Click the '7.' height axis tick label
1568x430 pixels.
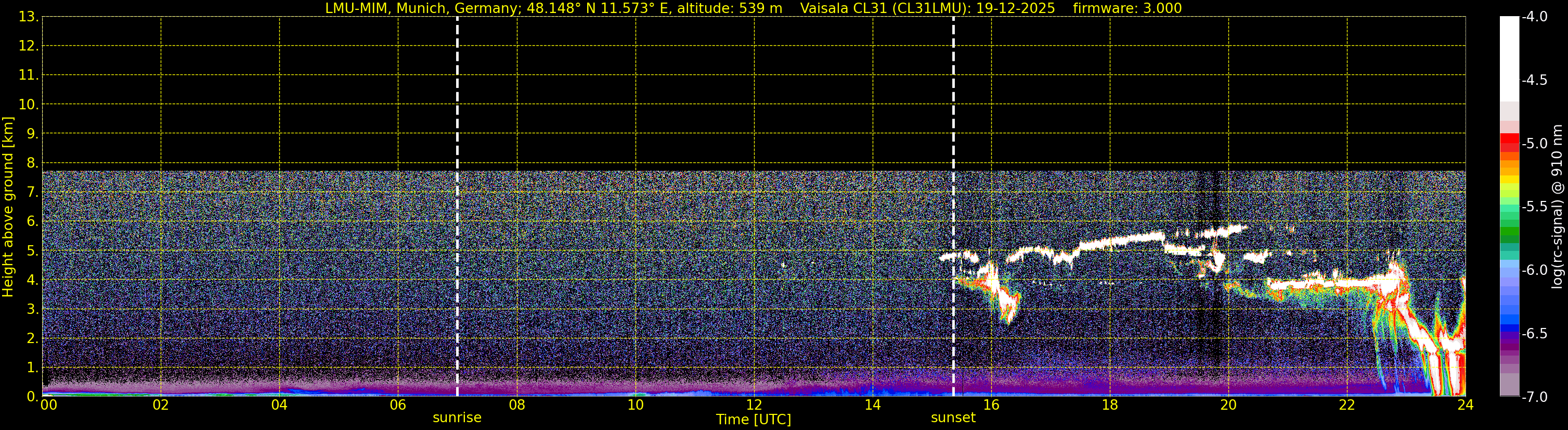click(33, 193)
